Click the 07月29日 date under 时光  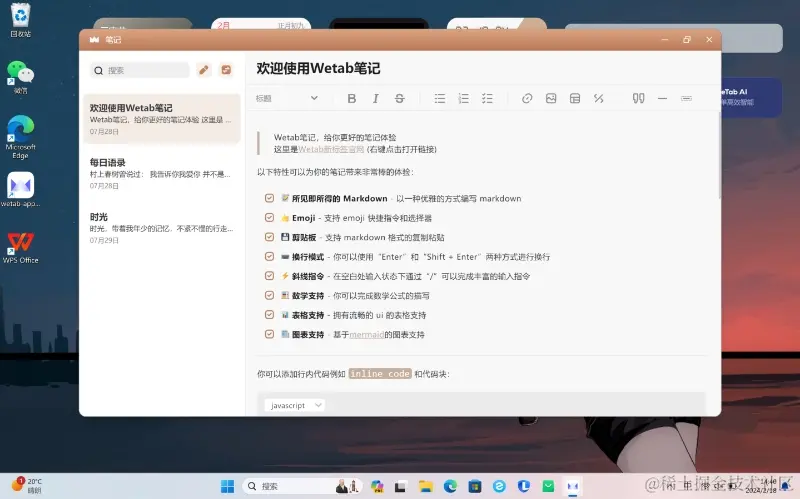104,240
